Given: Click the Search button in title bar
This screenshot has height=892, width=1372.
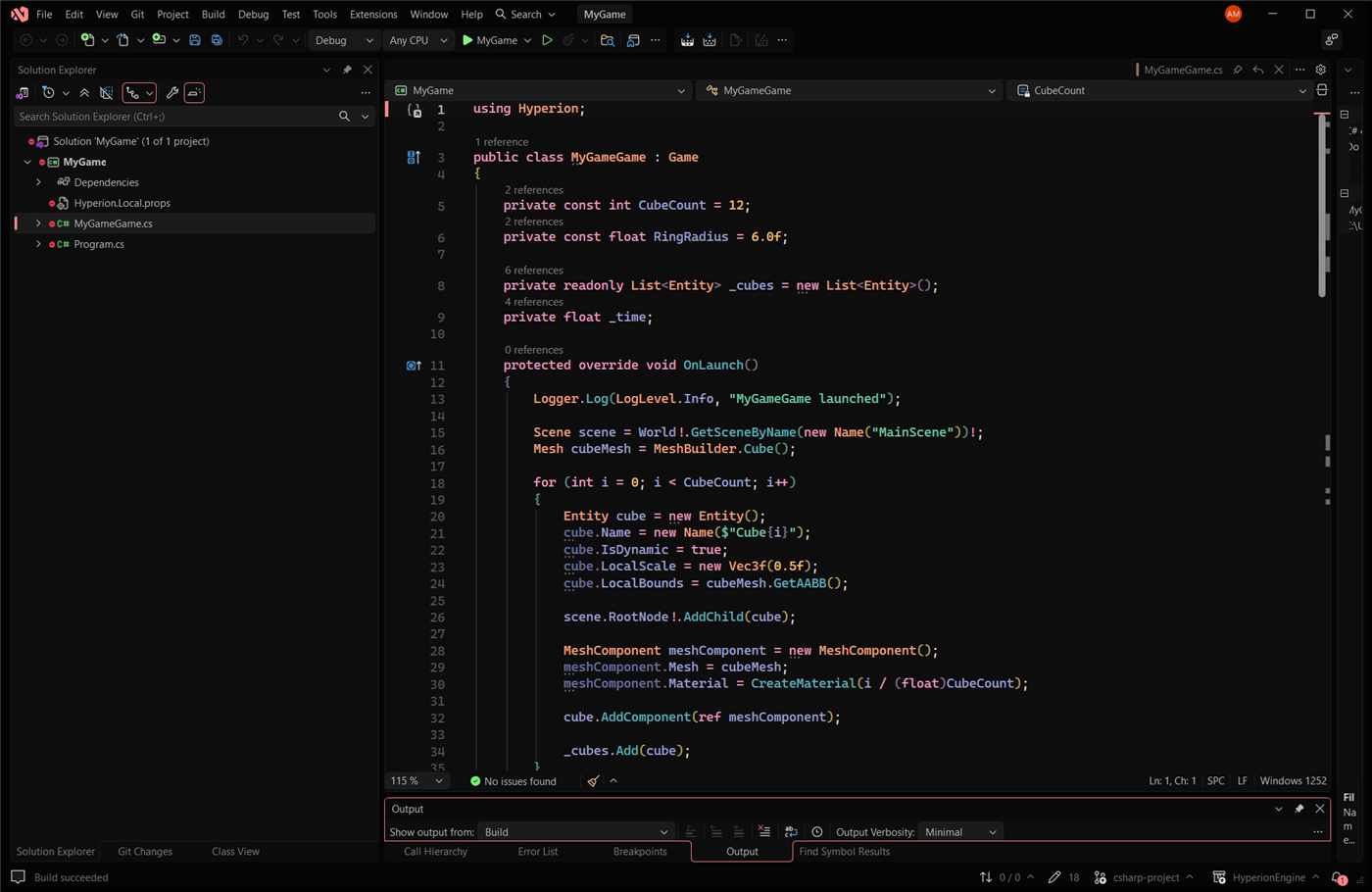Looking at the screenshot, I should point(525,14).
